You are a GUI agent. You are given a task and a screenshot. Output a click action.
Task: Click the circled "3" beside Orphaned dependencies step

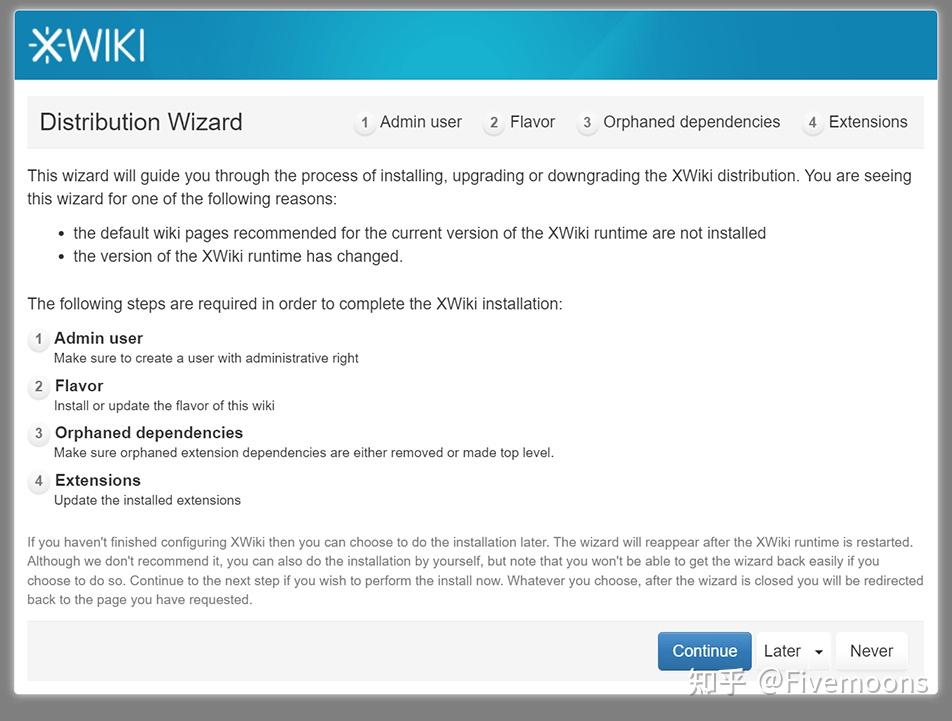pos(38,434)
